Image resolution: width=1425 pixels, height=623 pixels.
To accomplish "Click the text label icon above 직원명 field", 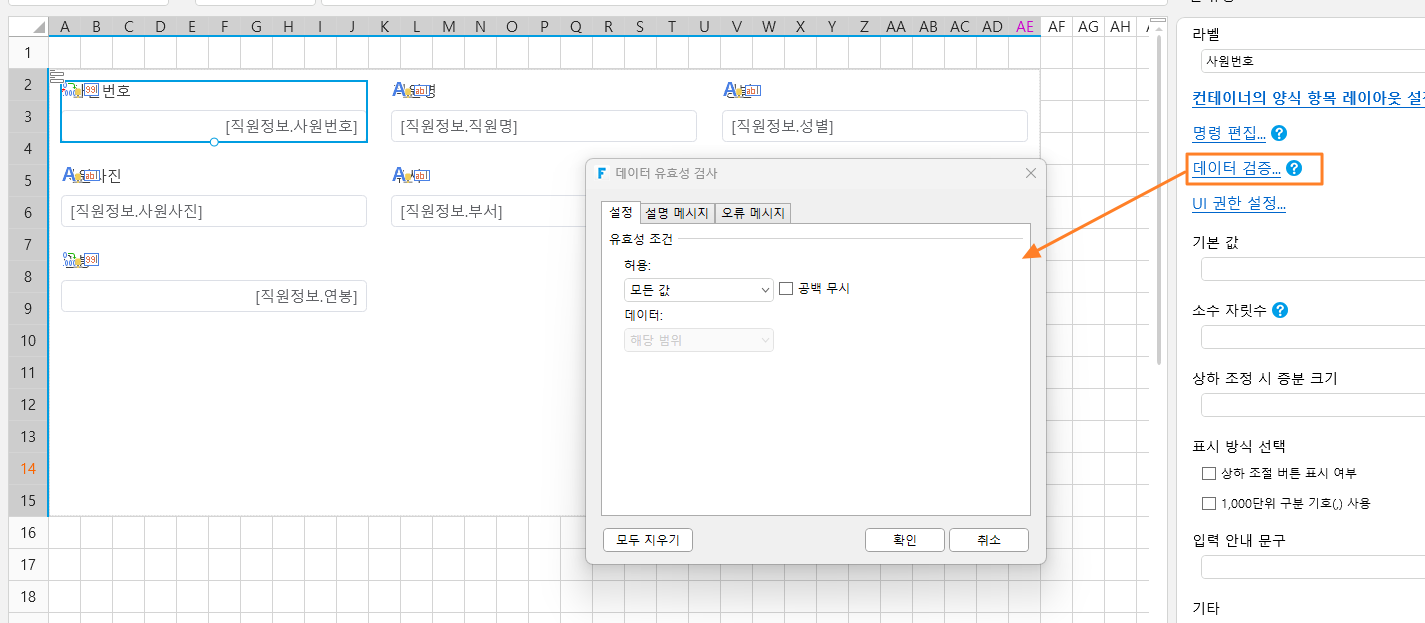I will 412,91.
